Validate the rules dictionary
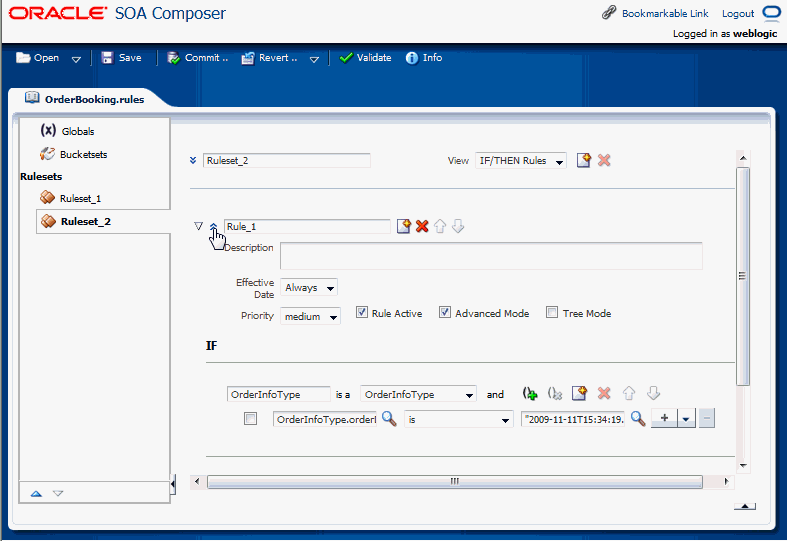Image resolution: width=787 pixels, height=541 pixels. point(365,58)
